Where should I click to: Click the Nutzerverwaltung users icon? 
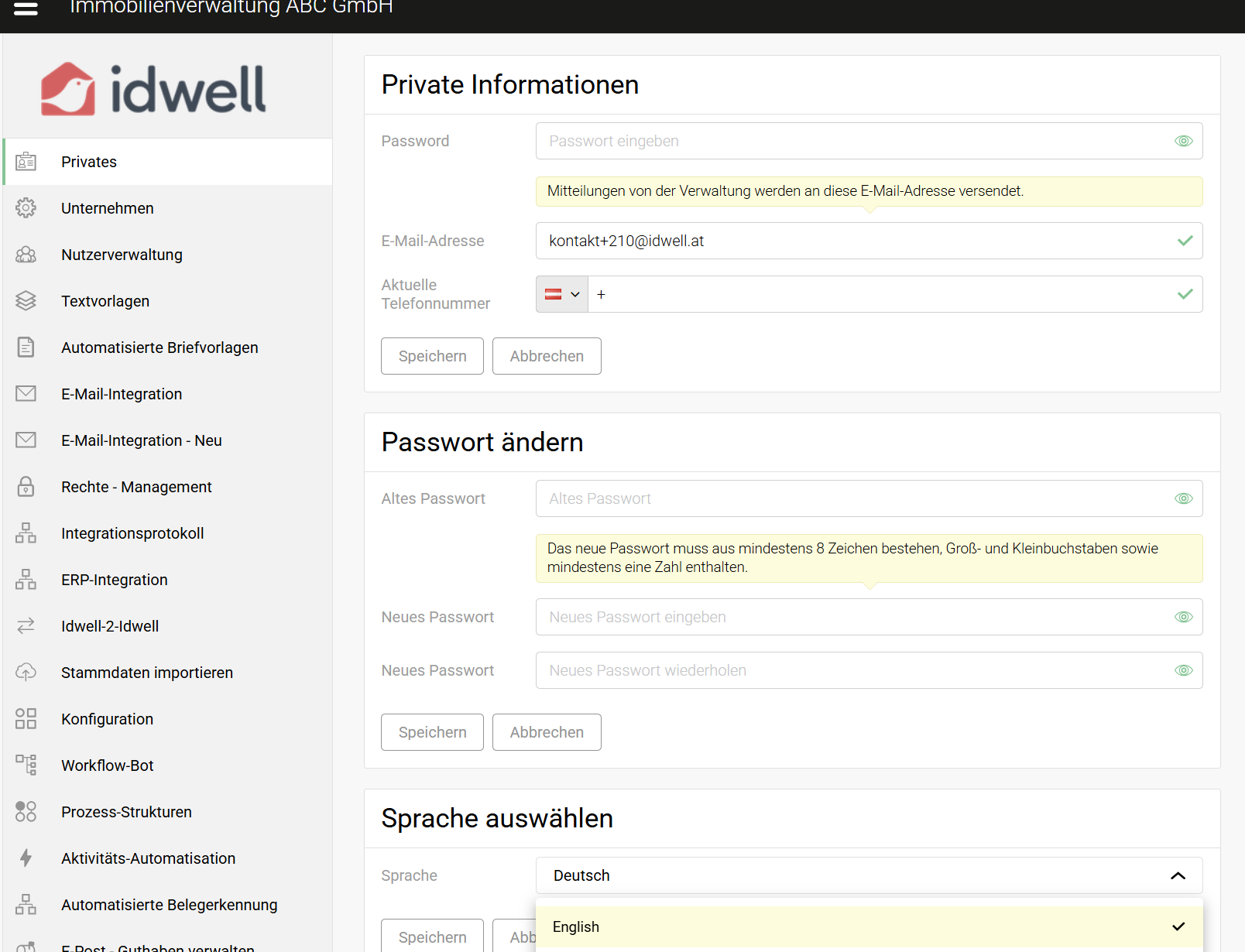tap(26, 255)
